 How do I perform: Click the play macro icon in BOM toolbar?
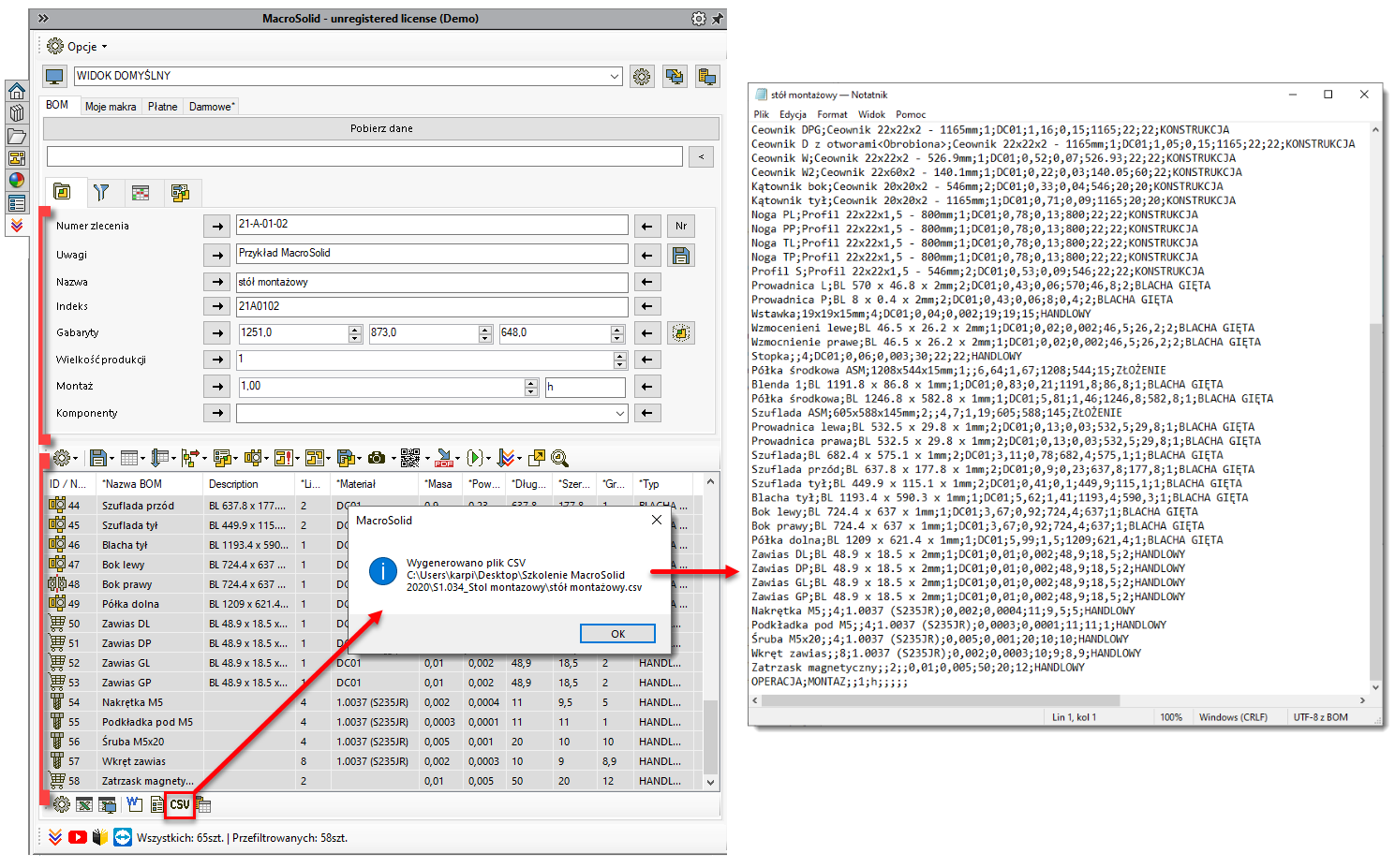click(x=474, y=458)
